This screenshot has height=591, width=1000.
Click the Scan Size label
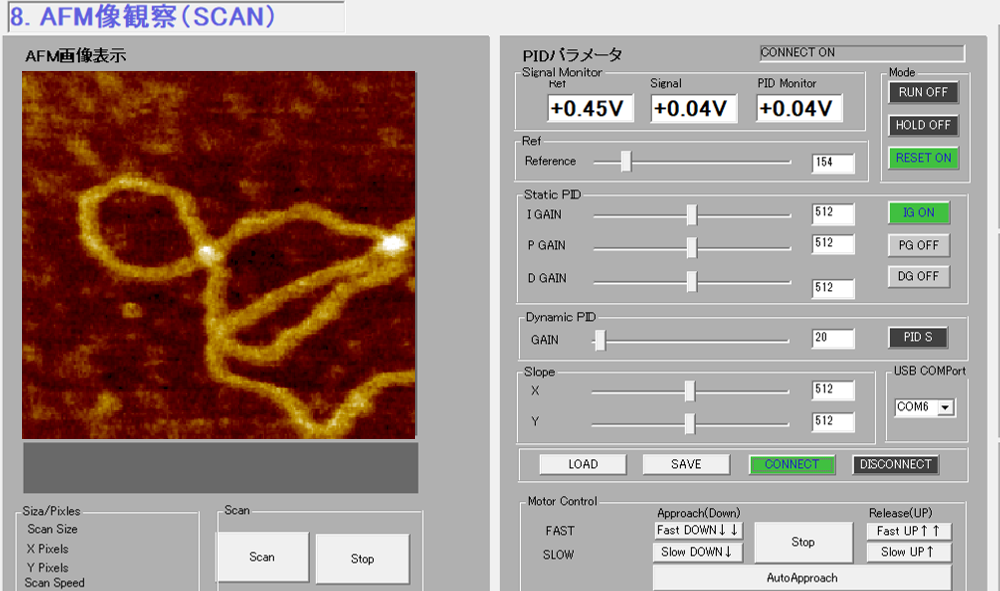pyautogui.click(x=52, y=529)
